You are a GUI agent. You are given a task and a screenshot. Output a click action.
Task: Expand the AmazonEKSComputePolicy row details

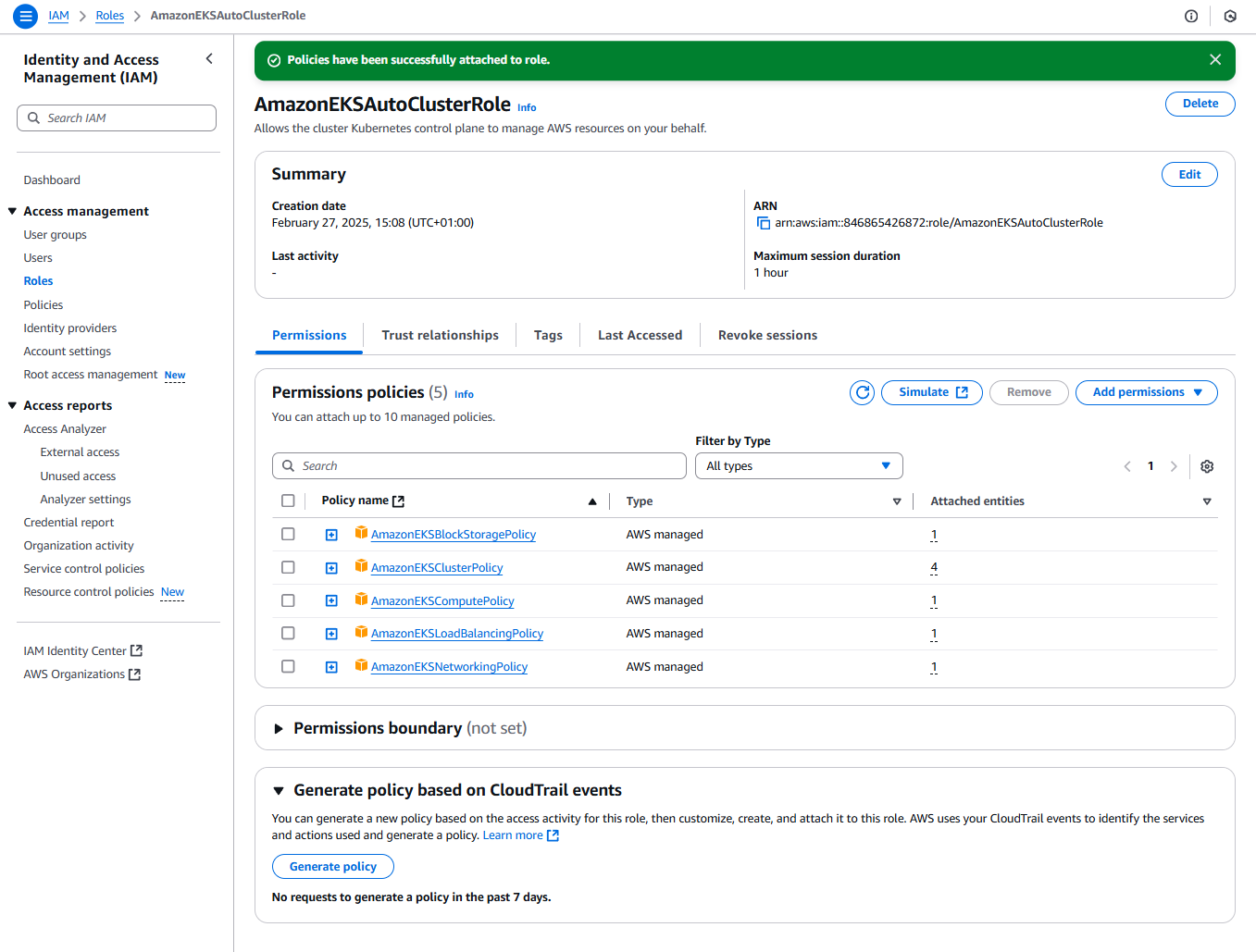331,601
